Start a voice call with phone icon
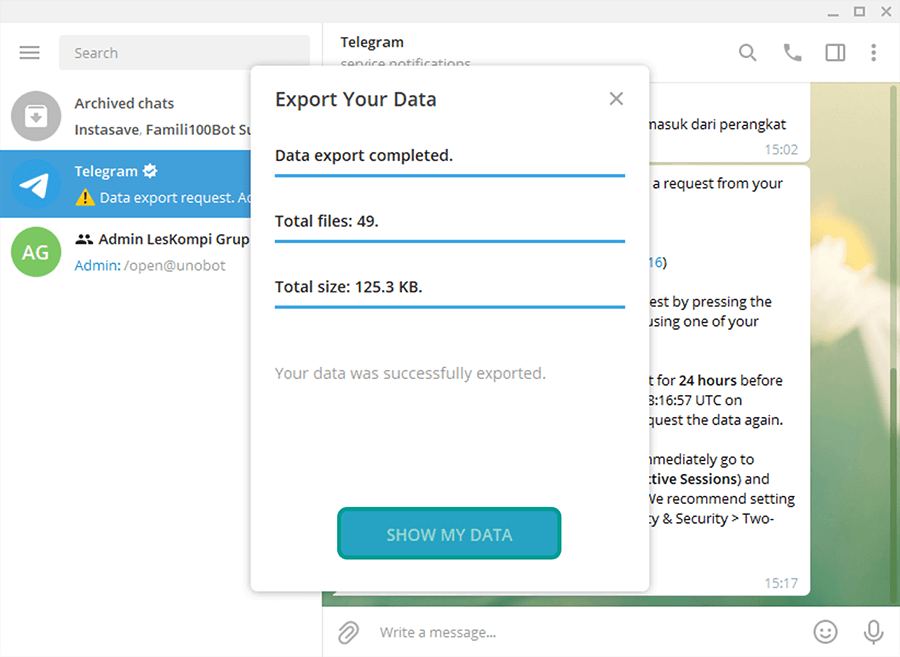Viewport: 900px width, 657px height. (792, 53)
